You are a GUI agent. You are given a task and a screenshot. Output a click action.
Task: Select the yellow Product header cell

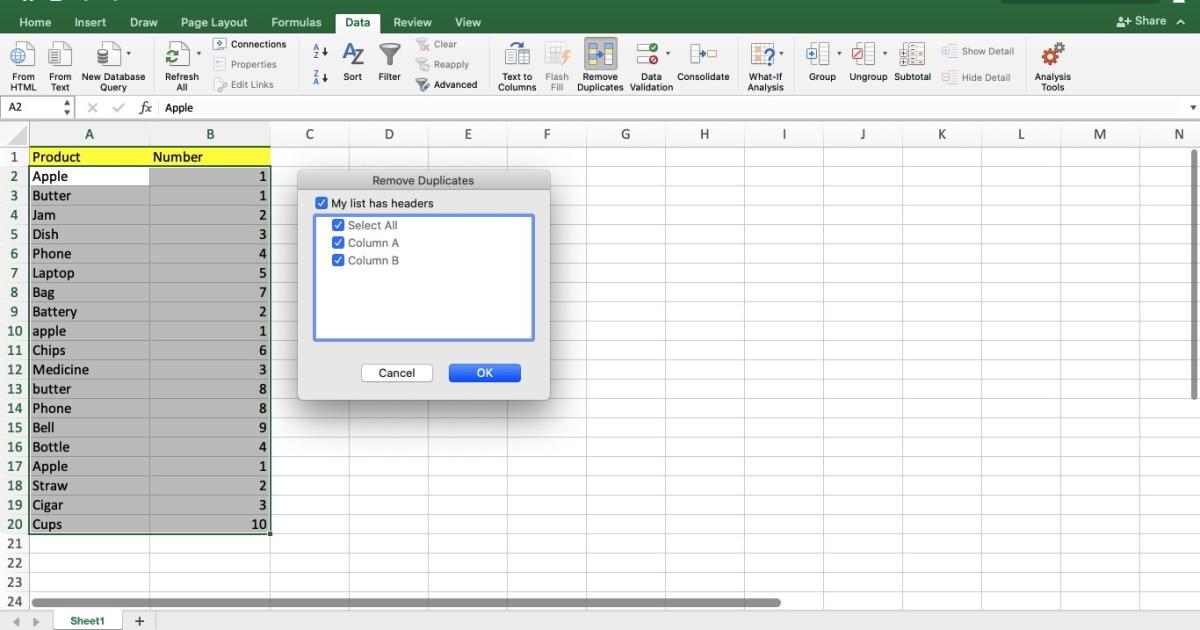90,157
